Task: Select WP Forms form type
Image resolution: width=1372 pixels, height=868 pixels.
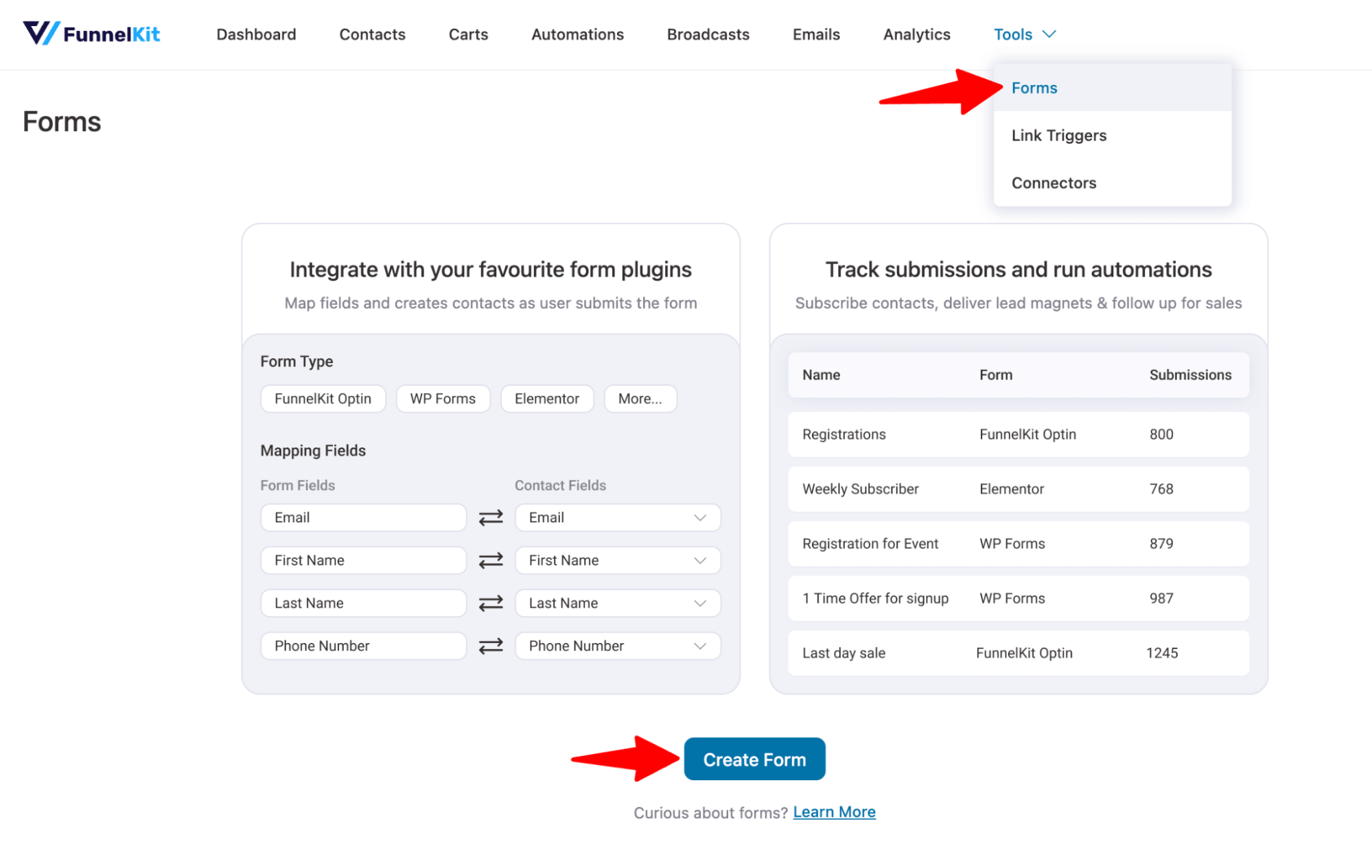Action: (443, 399)
